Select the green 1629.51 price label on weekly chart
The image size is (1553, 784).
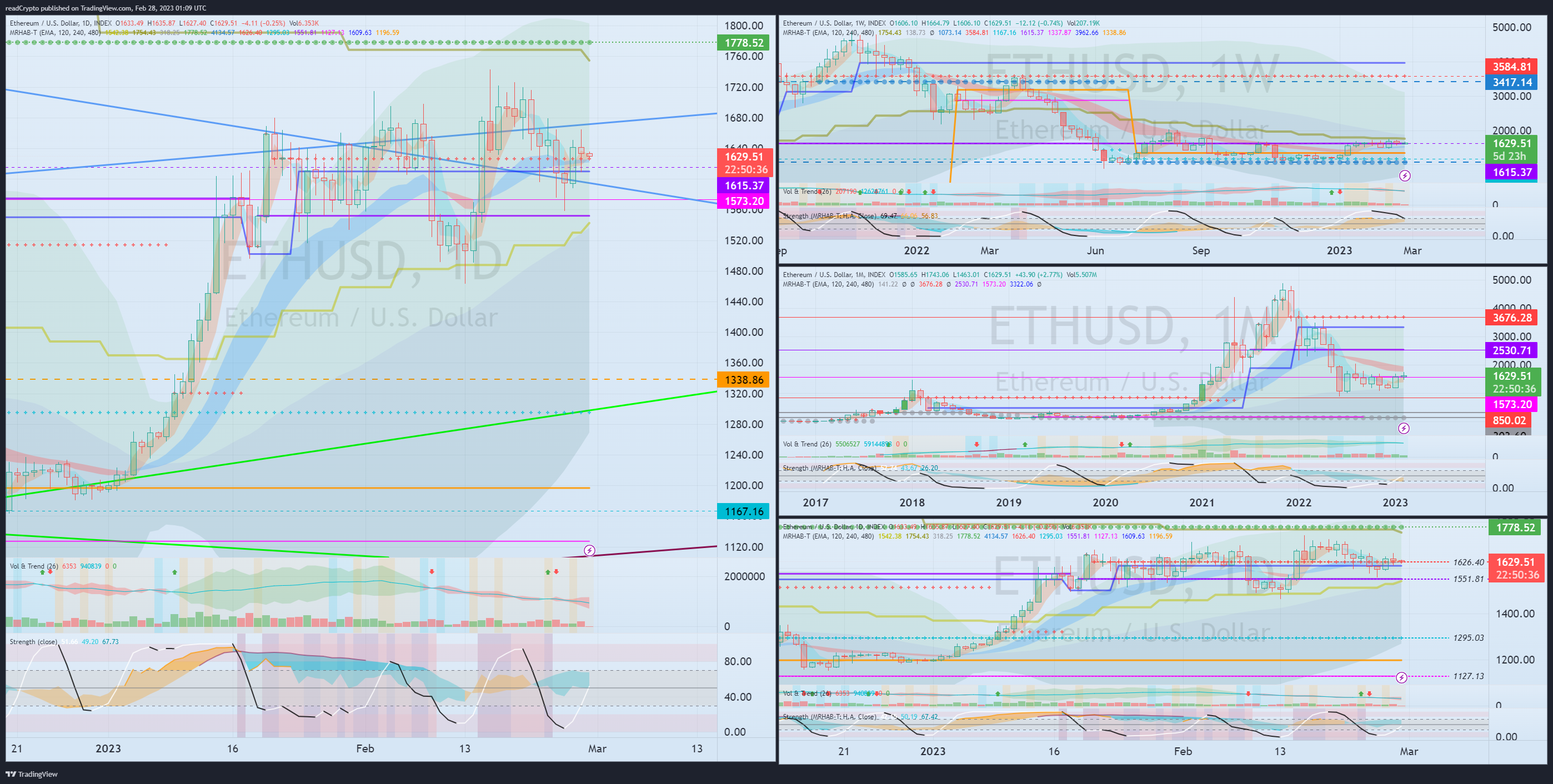point(1512,143)
